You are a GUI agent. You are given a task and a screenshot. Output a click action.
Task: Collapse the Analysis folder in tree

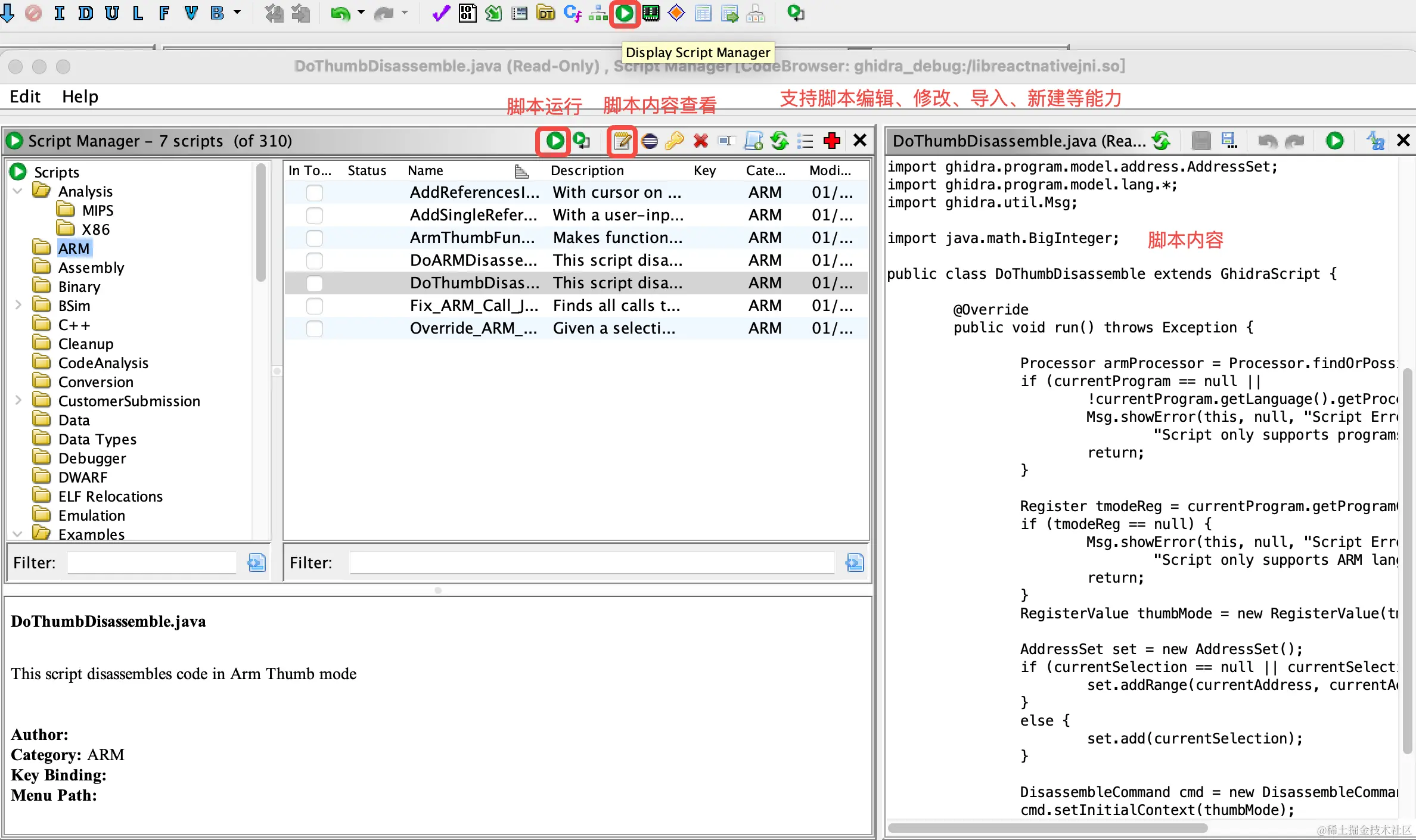[18, 191]
